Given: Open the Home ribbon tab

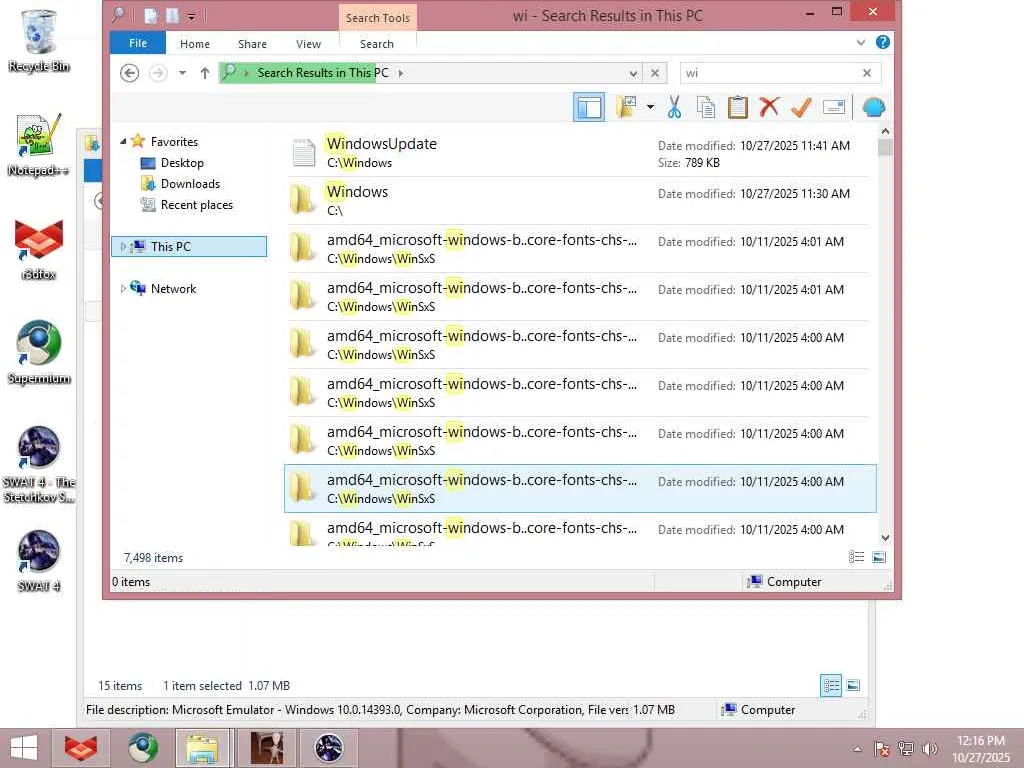Looking at the screenshot, I should tap(195, 44).
